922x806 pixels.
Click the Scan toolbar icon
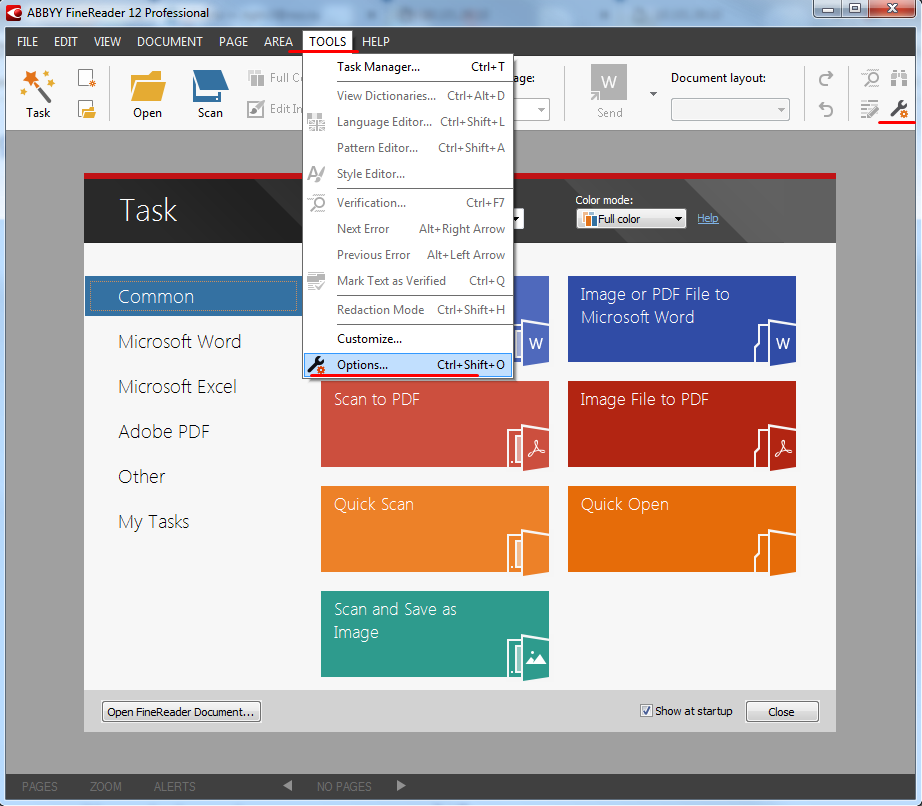tap(210, 86)
